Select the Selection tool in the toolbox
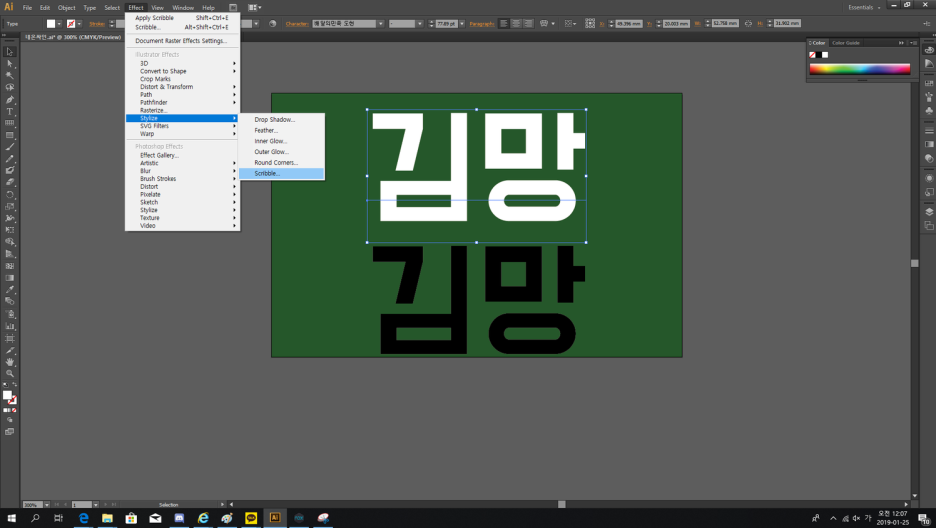This screenshot has height=528, width=936. (10, 52)
